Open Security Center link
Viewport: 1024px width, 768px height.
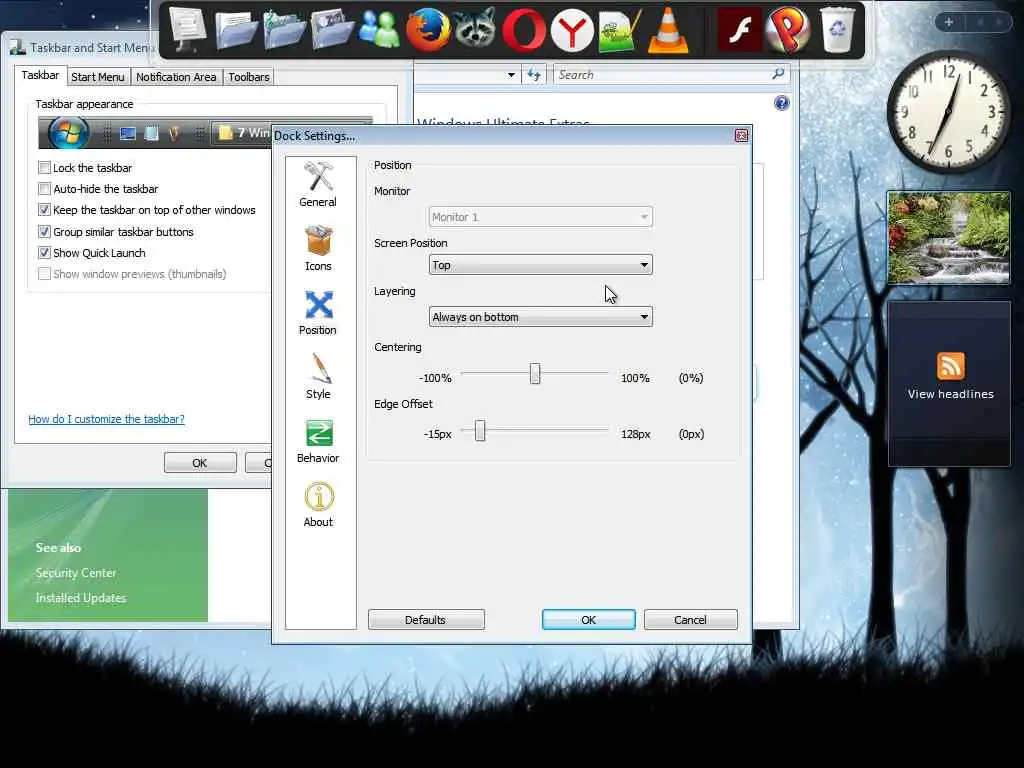click(x=76, y=573)
